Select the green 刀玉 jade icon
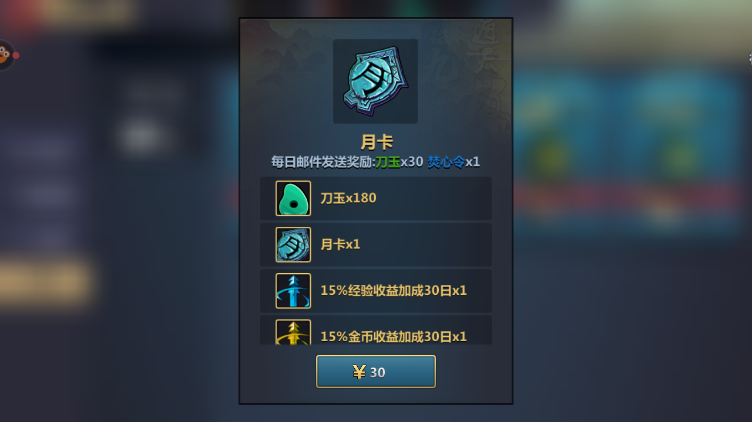752x422 pixels. point(293,198)
